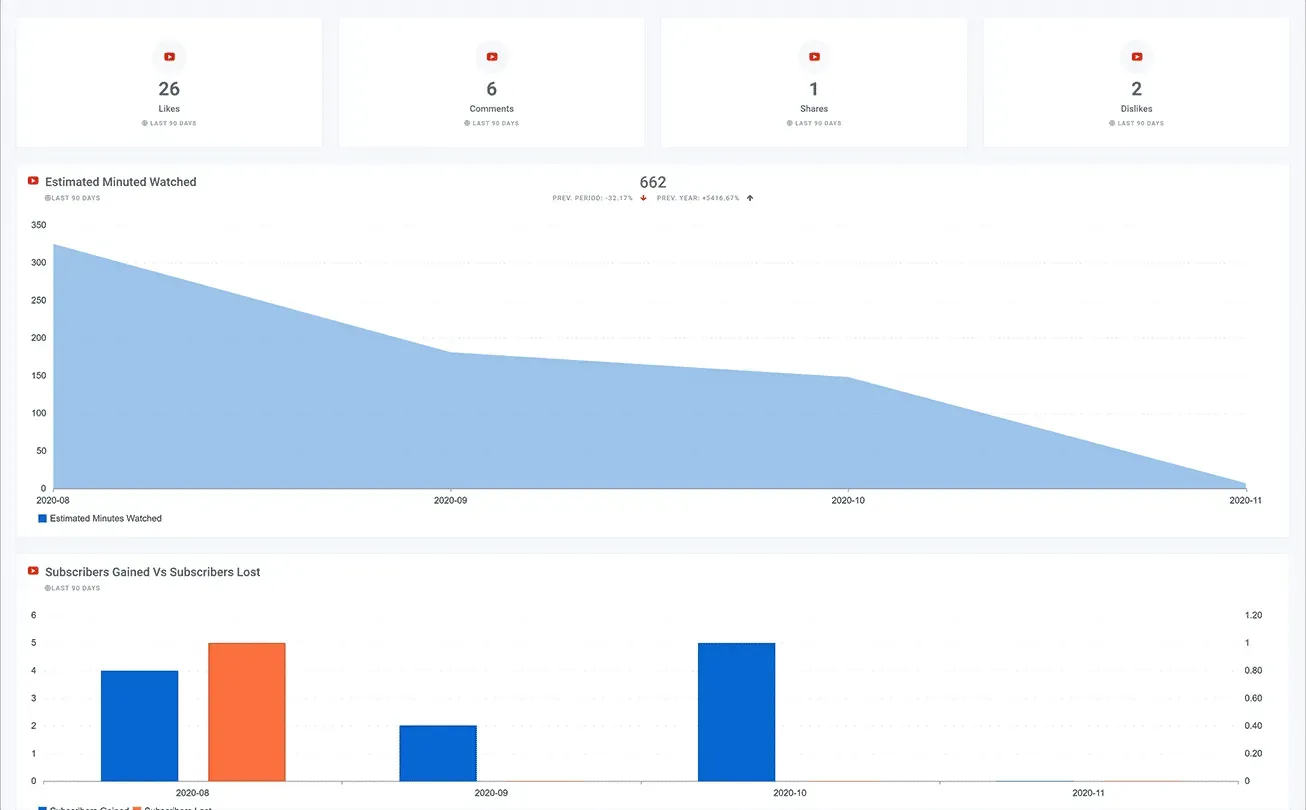Click the black up arrow after Prev. Year
Viewport: 1306px width, 810px height.
(x=750, y=198)
